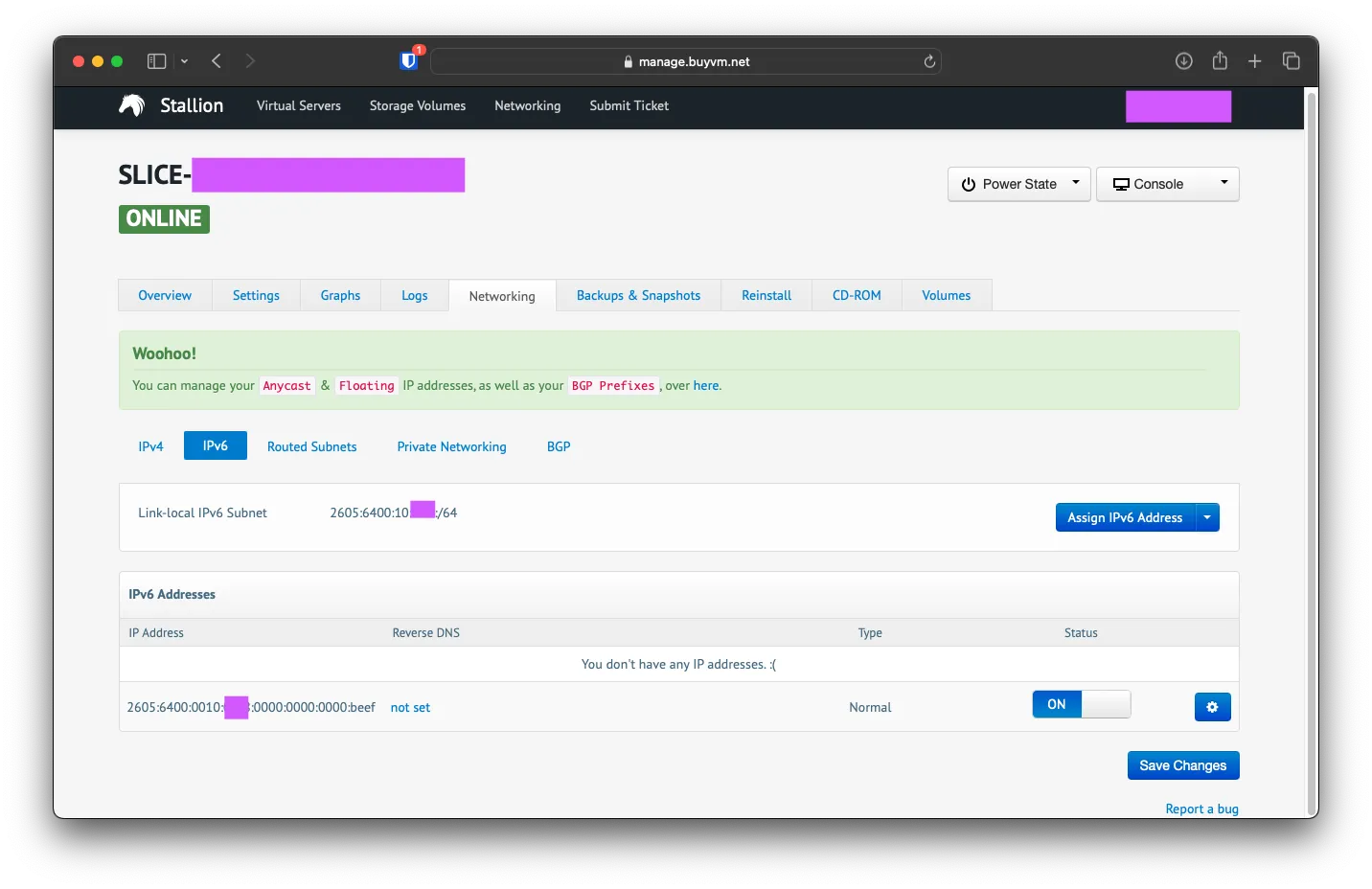This screenshot has width=1372, height=889.
Task: Click the 'not set' reverse DNS link
Action: click(410, 707)
